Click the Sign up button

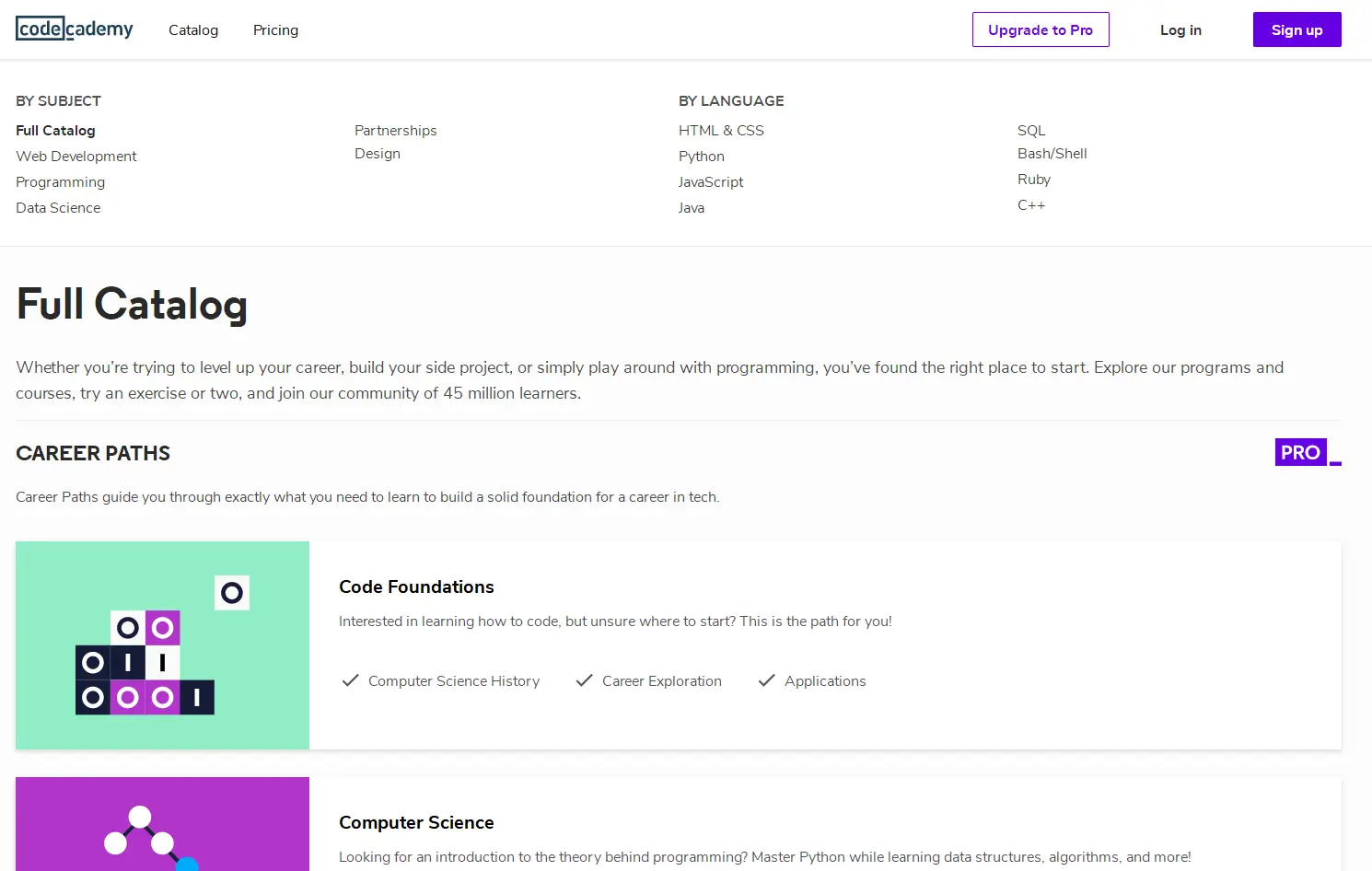tap(1296, 29)
